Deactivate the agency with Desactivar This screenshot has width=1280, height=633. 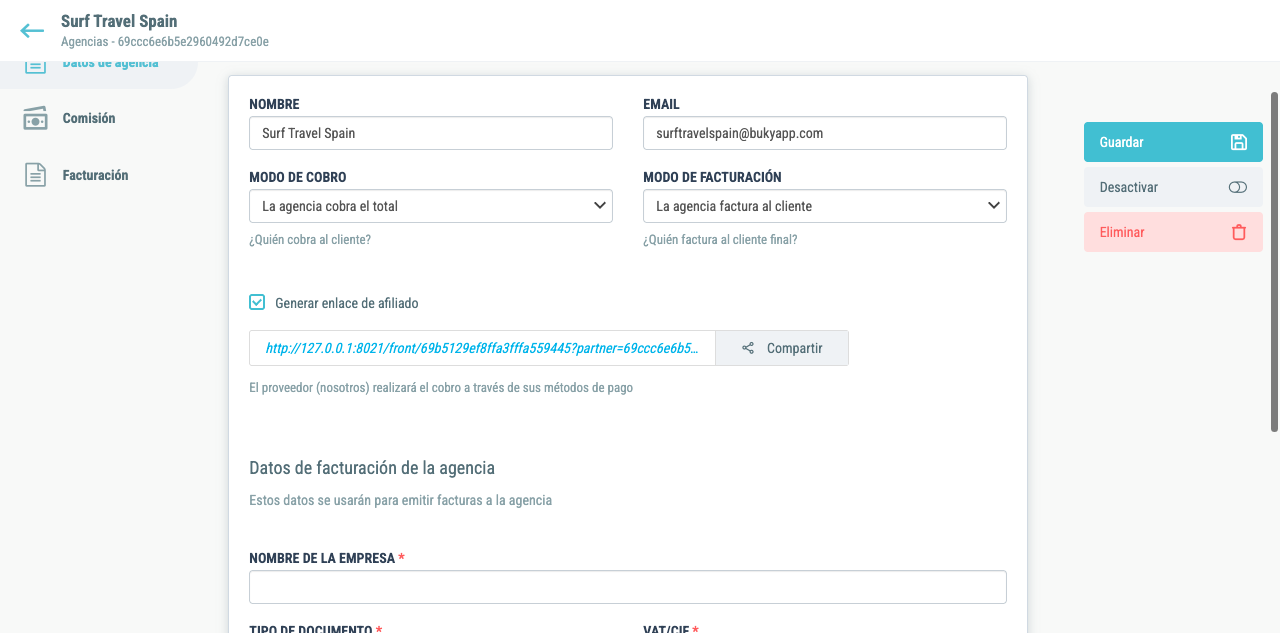click(1173, 187)
